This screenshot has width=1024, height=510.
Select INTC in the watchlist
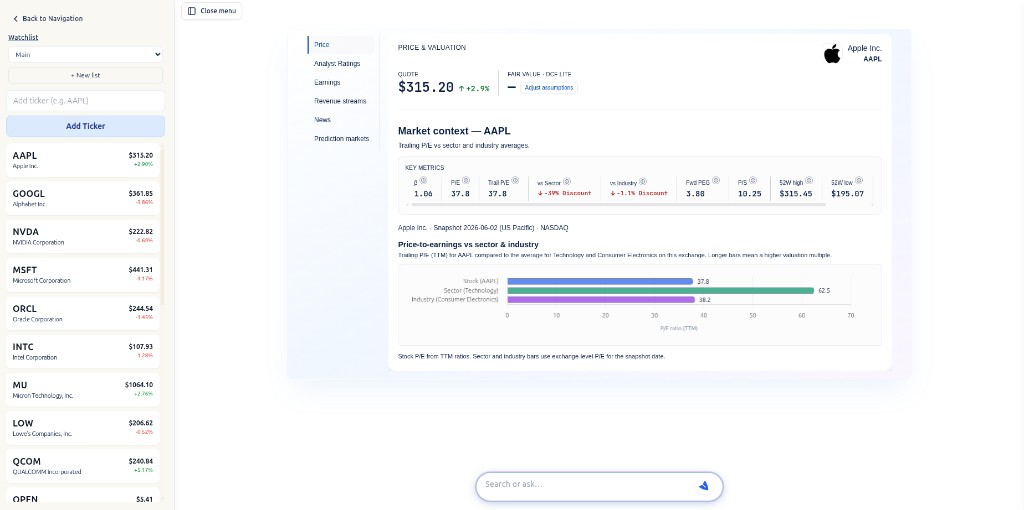pyautogui.click(x=83, y=351)
